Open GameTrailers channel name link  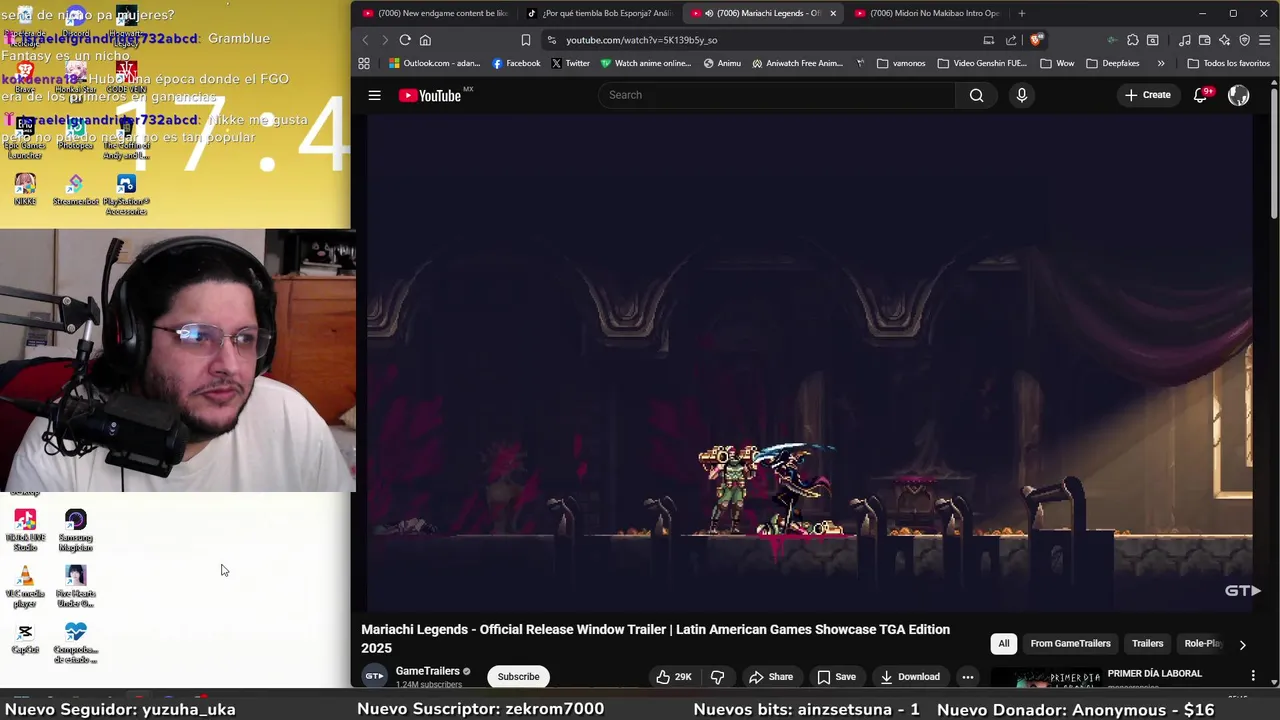tap(427, 671)
